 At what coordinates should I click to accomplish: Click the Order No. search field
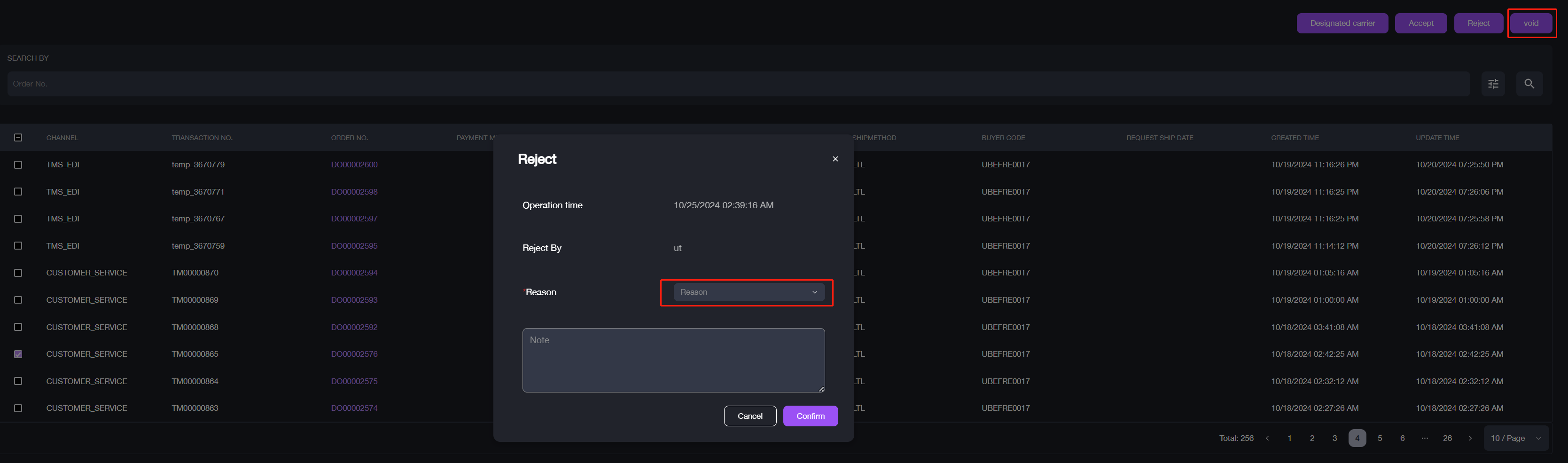738,84
